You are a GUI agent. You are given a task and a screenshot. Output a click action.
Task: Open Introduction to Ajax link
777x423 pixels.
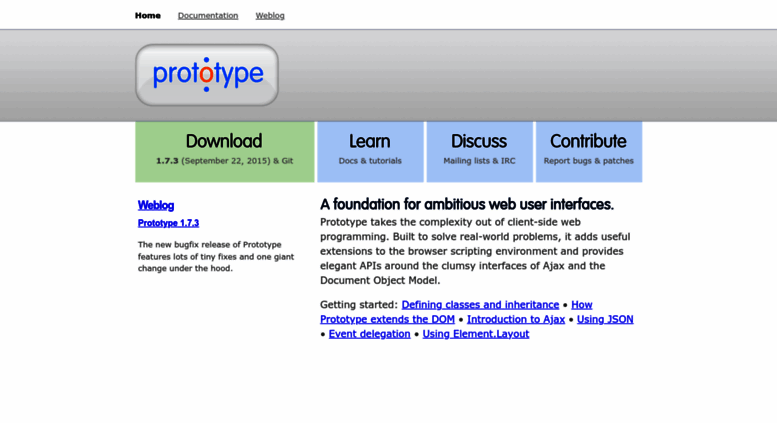click(516, 319)
